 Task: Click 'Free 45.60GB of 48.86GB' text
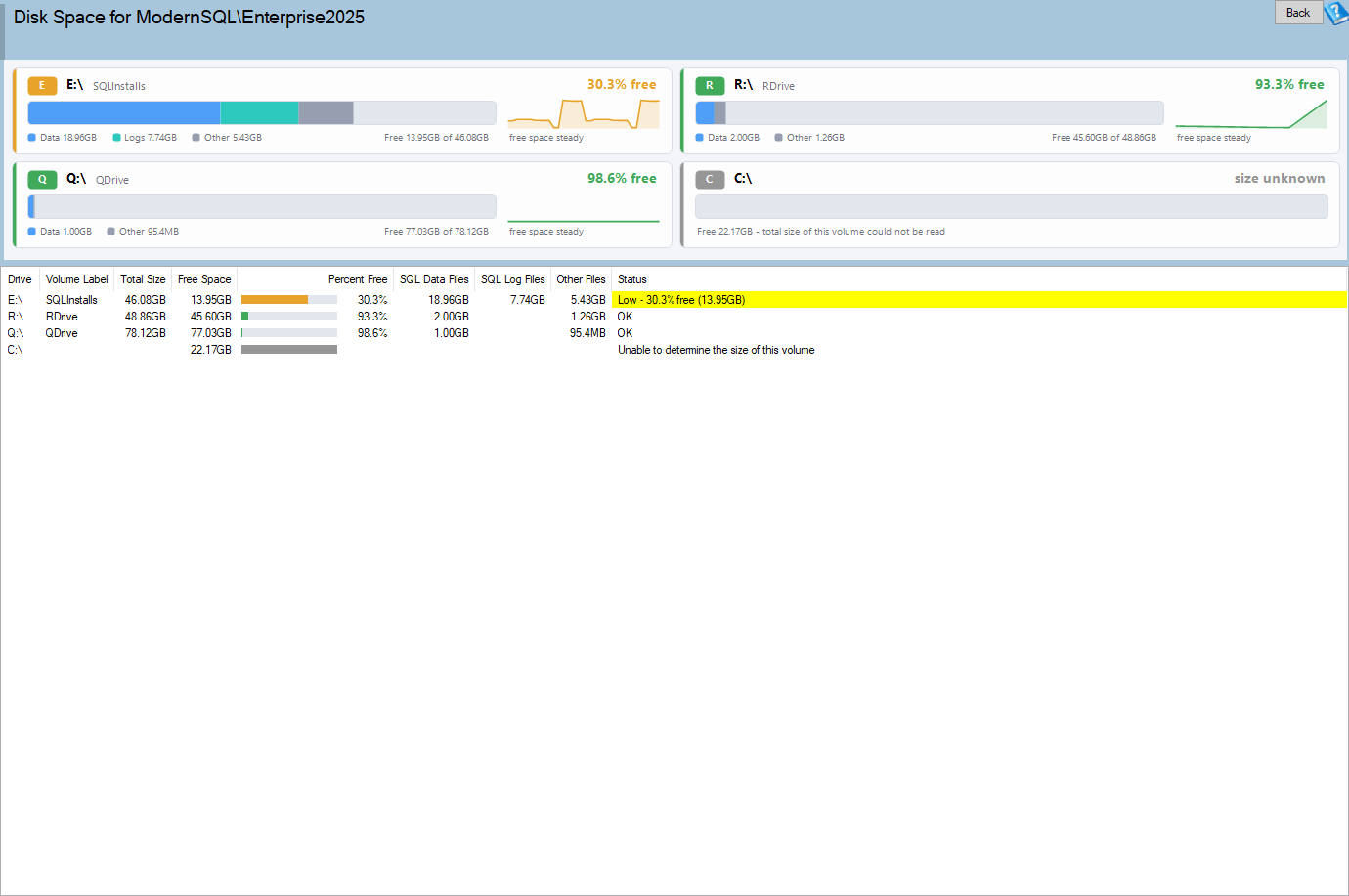(1104, 138)
